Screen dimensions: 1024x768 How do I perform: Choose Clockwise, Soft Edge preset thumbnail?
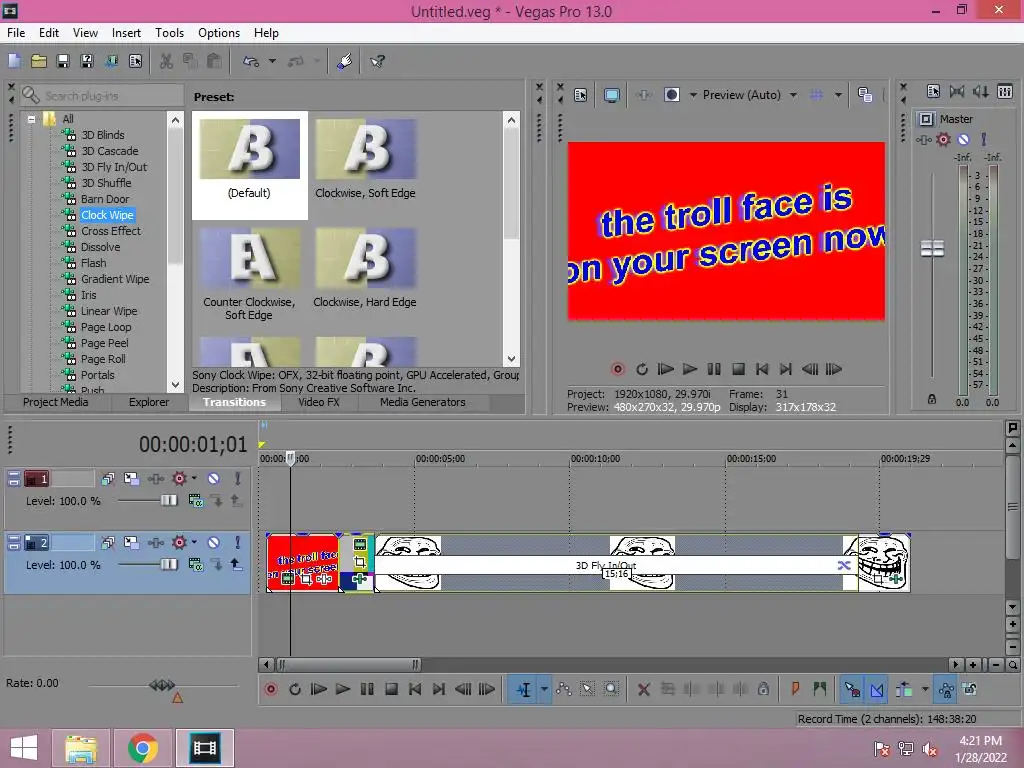pyautogui.click(x=365, y=149)
